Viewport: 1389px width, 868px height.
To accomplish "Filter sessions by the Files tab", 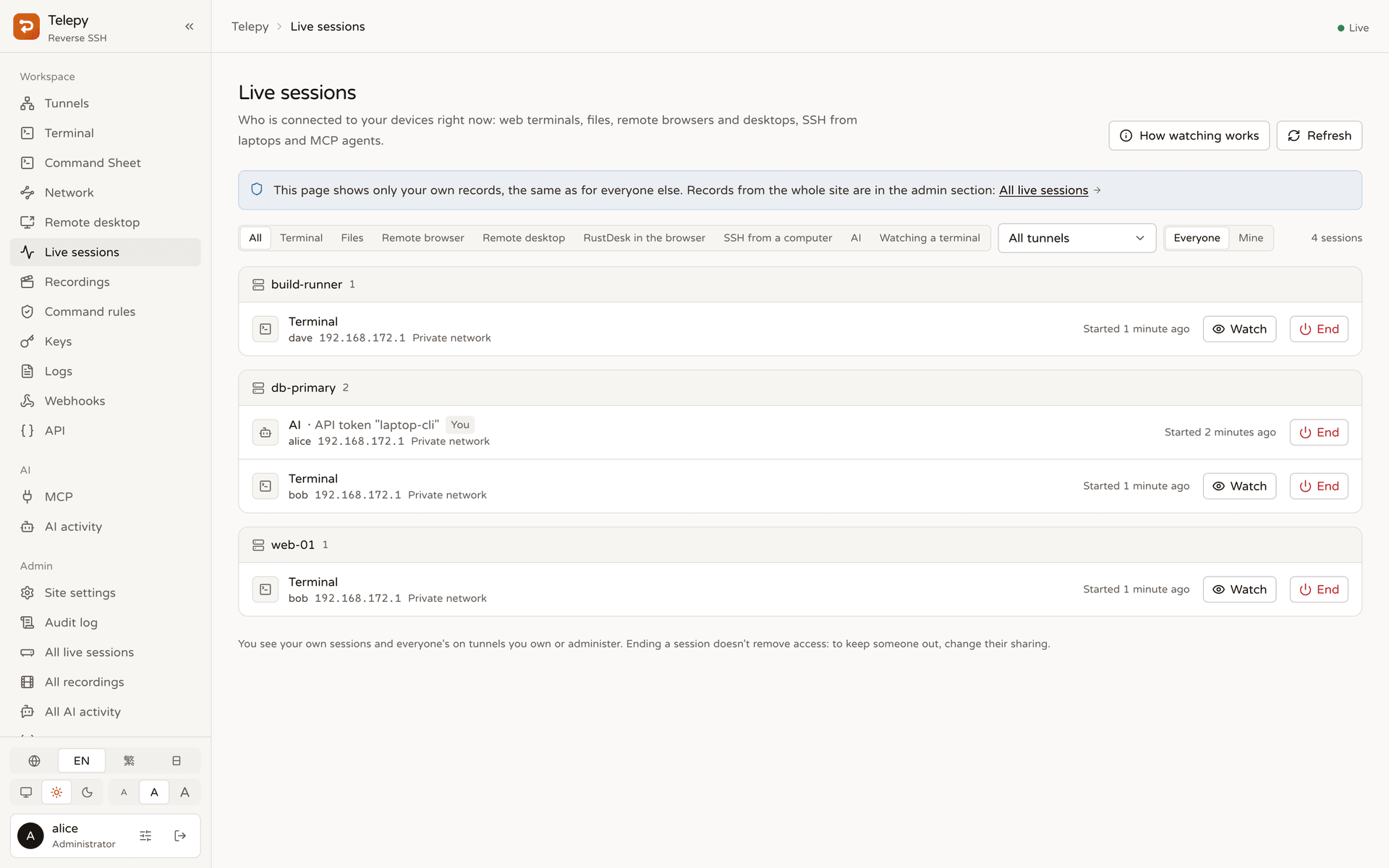I will [x=352, y=238].
